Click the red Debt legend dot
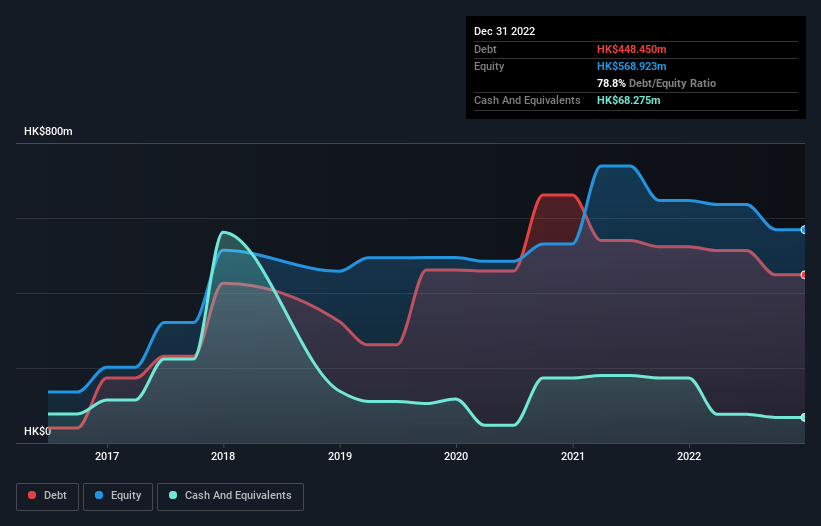The width and height of the screenshot is (821, 526). point(32,495)
